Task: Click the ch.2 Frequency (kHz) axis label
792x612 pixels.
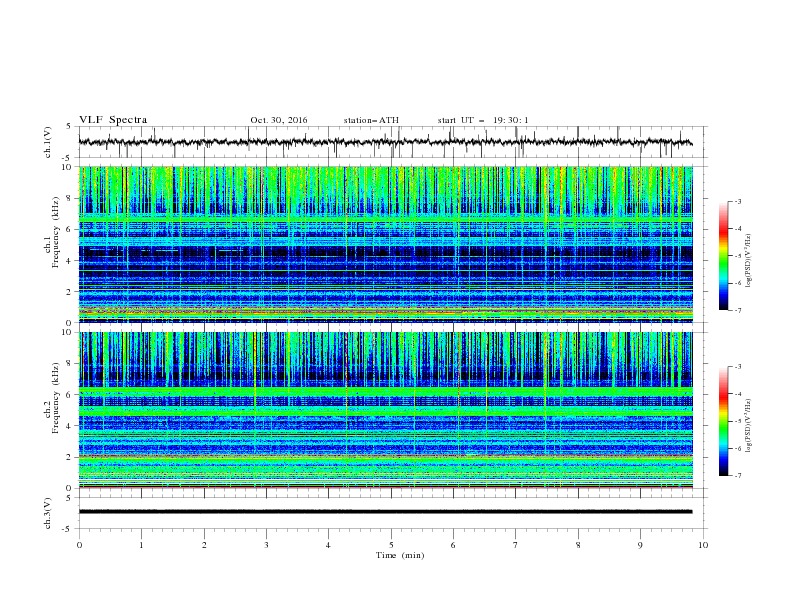Action: click(x=52, y=398)
